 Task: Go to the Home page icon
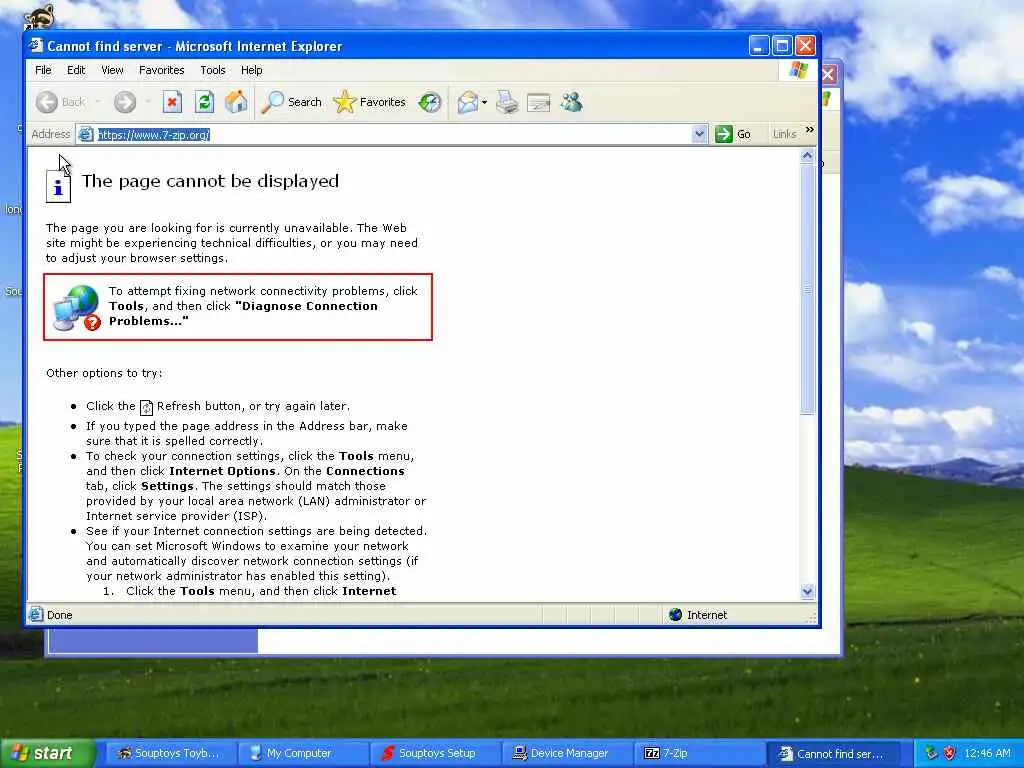(x=236, y=102)
